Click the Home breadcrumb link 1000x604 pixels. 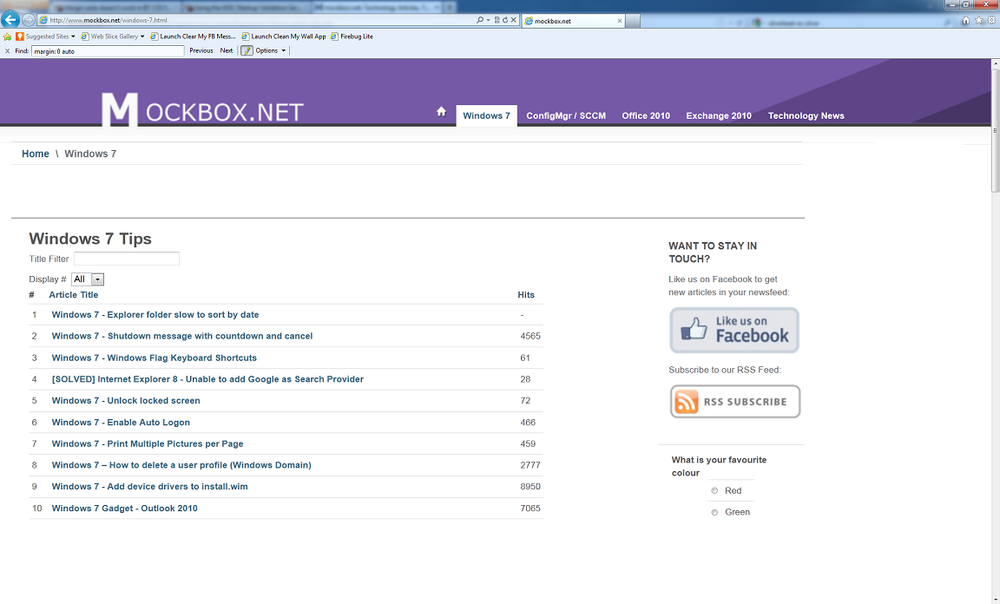point(35,154)
